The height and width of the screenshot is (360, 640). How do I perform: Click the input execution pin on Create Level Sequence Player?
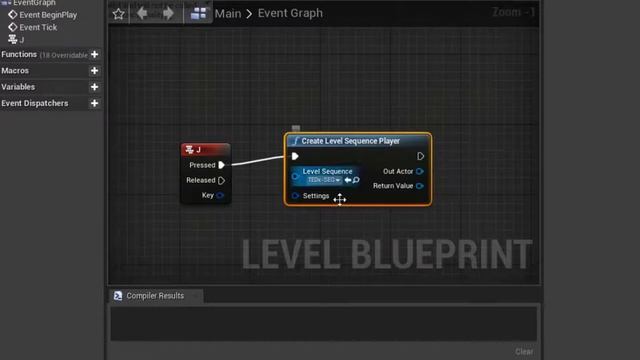tap(295, 156)
